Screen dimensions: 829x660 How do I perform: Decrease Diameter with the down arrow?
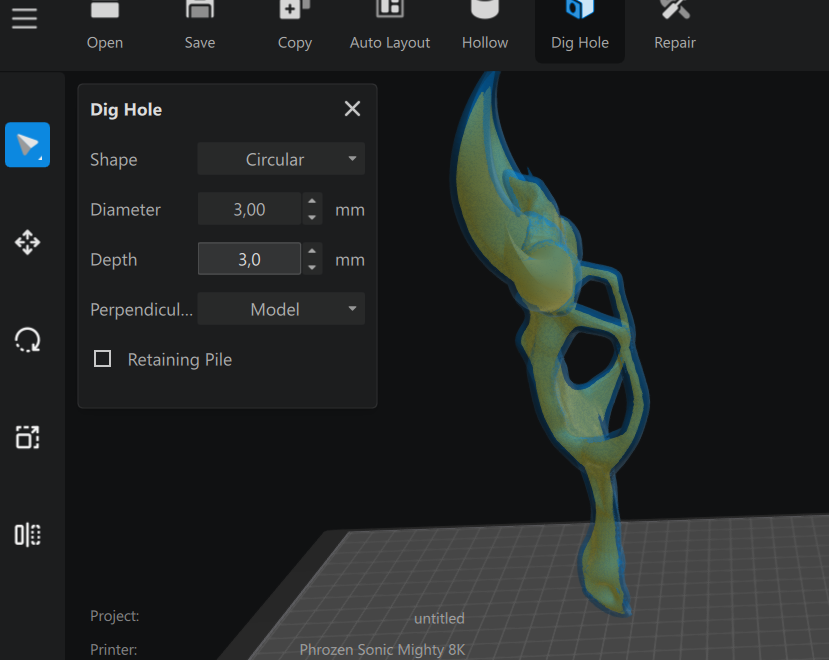[x=312, y=217]
